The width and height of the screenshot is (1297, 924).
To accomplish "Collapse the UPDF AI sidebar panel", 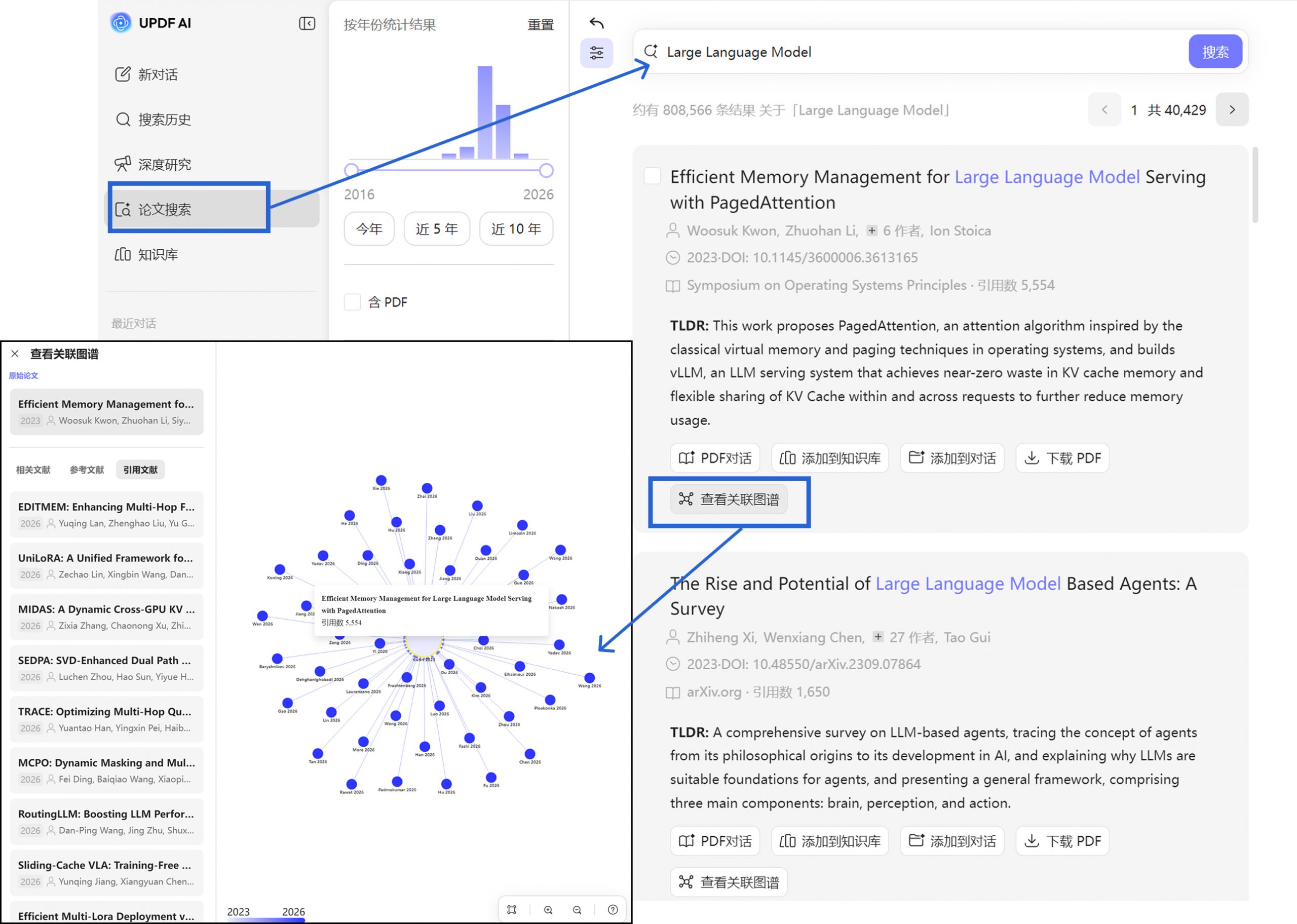I will (307, 23).
